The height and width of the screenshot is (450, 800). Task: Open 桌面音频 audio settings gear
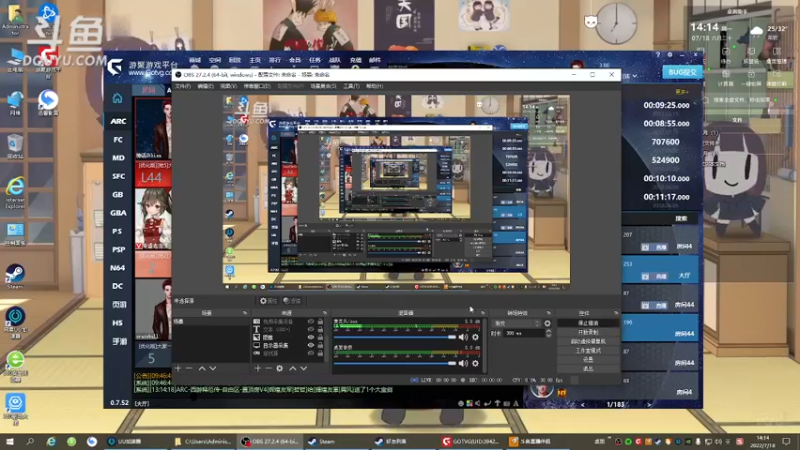(x=476, y=363)
